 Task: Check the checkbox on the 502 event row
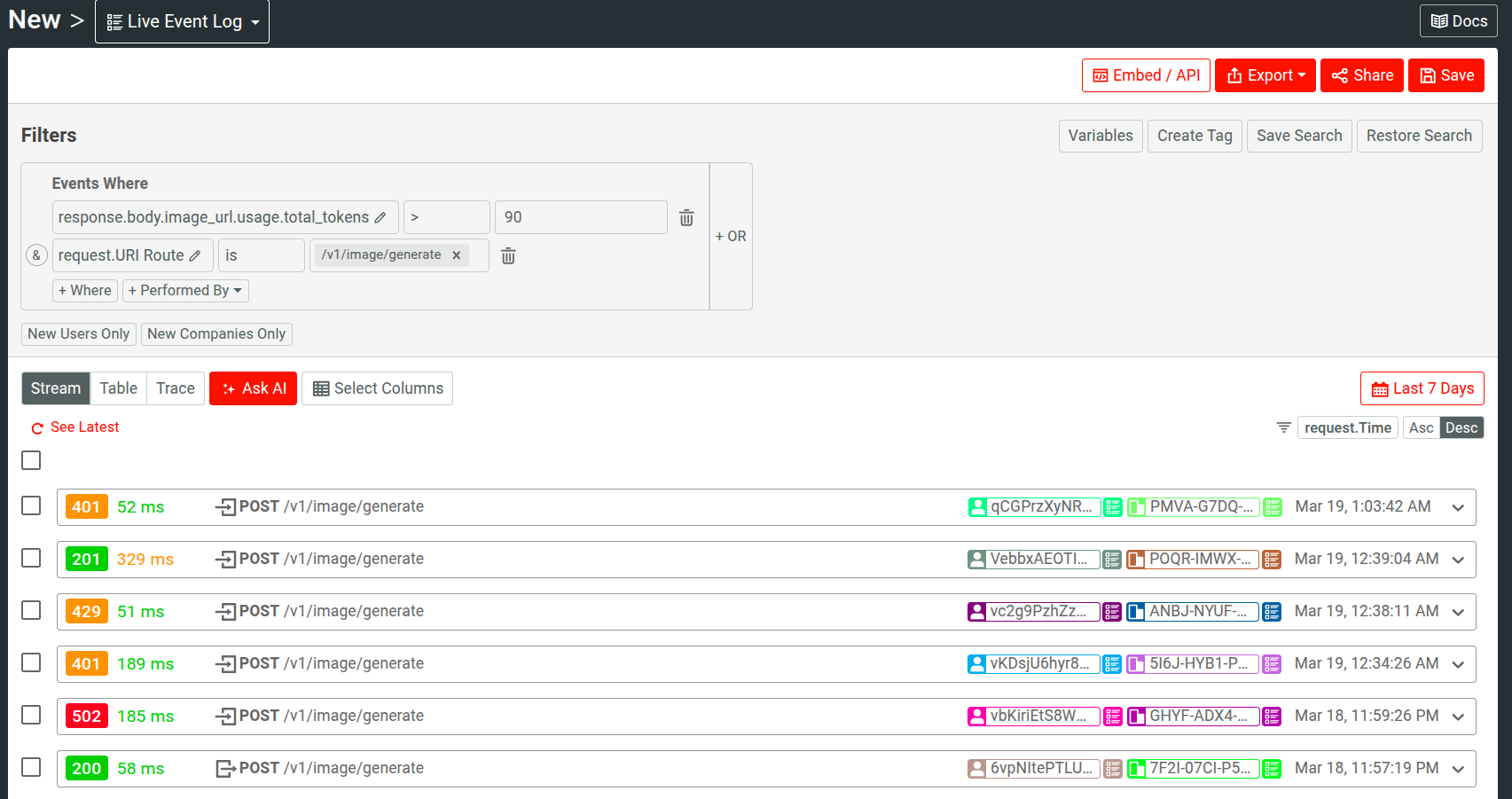(30, 715)
